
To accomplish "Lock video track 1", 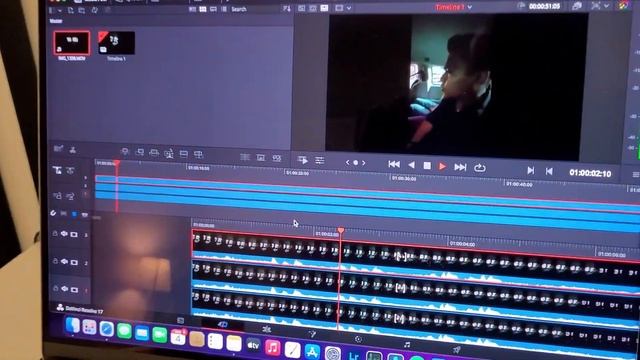I will pyautogui.click(x=56, y=288).
